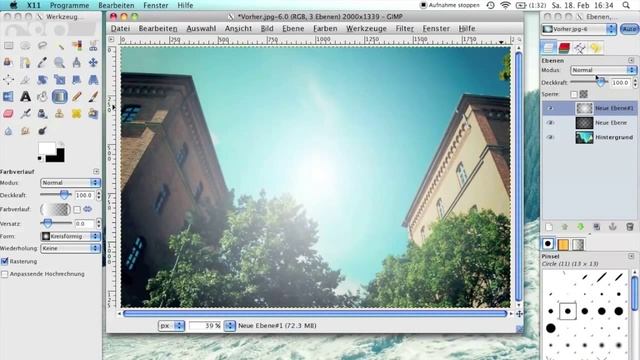Select the Rectangle Select tool

[x=8, y=45]
